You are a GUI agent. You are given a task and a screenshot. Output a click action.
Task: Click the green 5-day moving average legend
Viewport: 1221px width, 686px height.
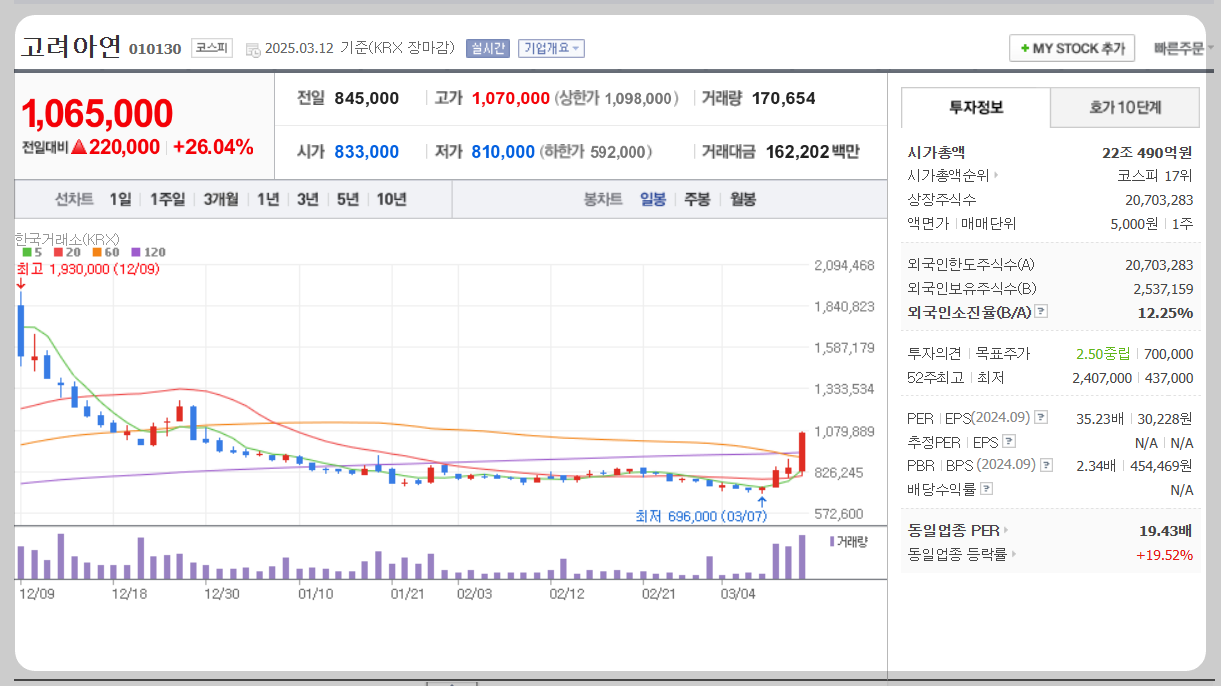click(31, 252)
